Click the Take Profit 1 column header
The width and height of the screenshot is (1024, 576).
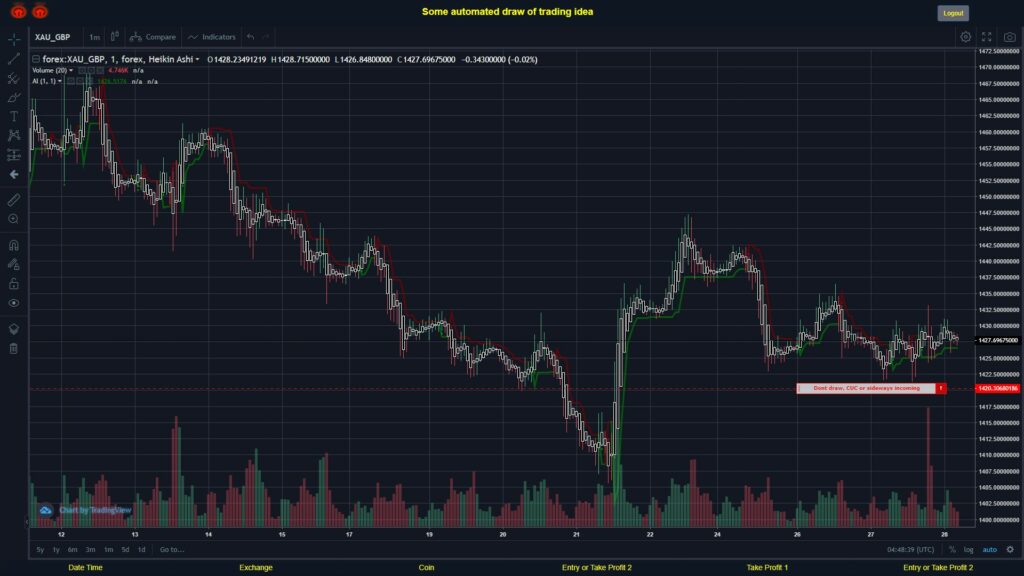click(x=767, y=568)
